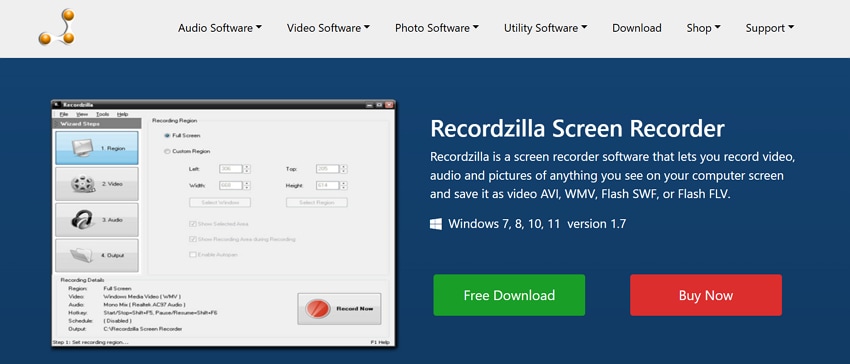Click the hotkey 'Start/Stop=Shift+F5' detail text

pyautogui.click(x=160, y=313)
